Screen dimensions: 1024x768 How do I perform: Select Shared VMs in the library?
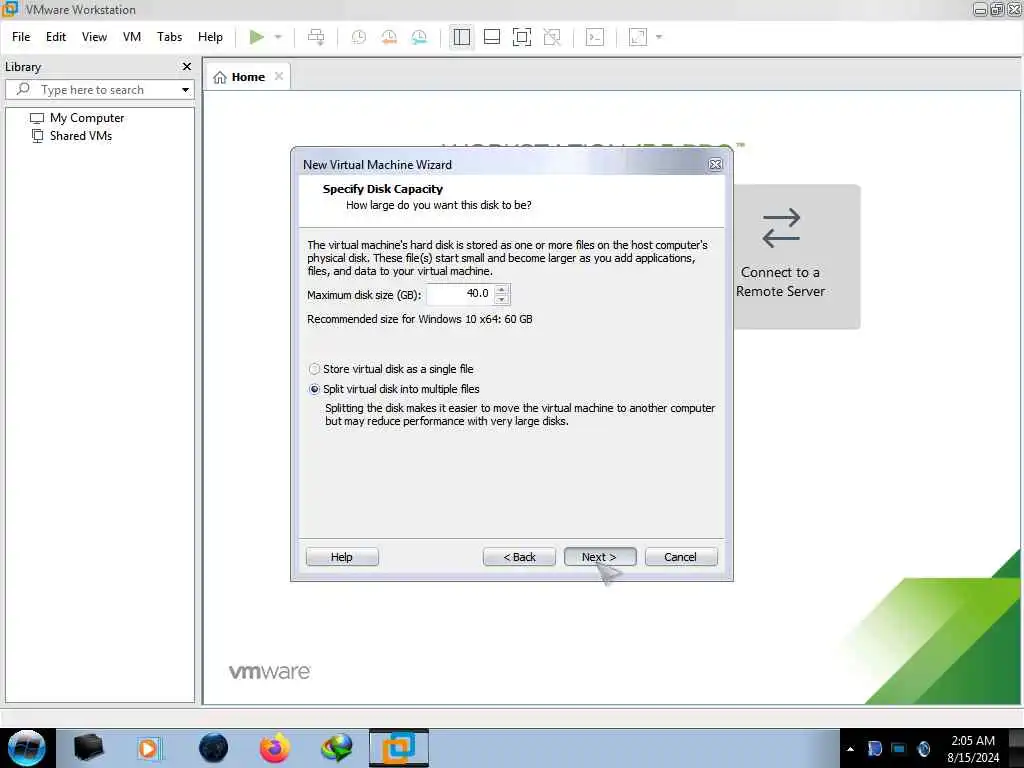point(72,136)
